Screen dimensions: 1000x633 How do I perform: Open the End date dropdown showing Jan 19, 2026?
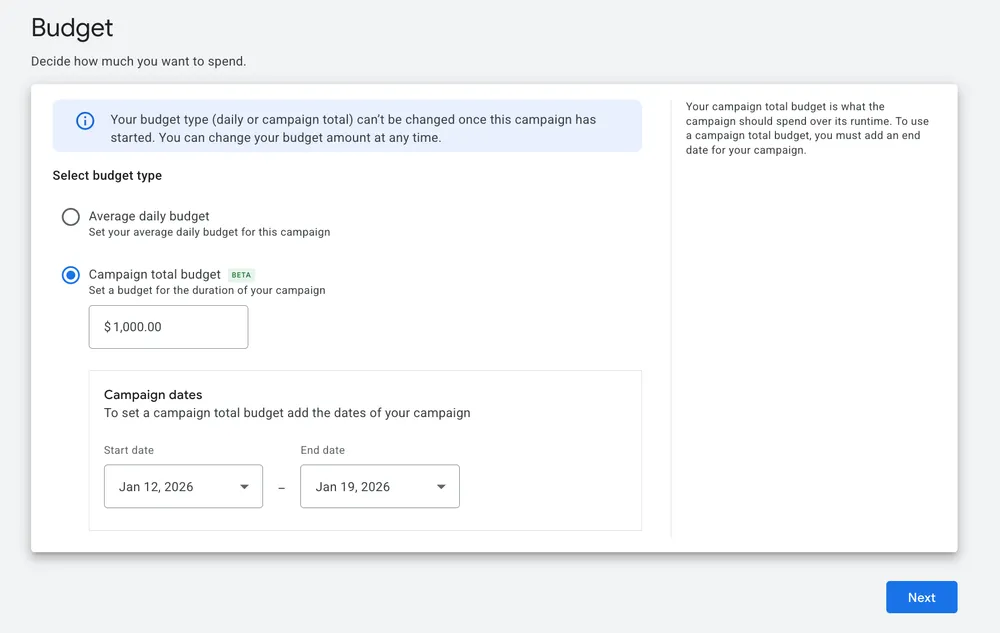click(x=380, y=486)
